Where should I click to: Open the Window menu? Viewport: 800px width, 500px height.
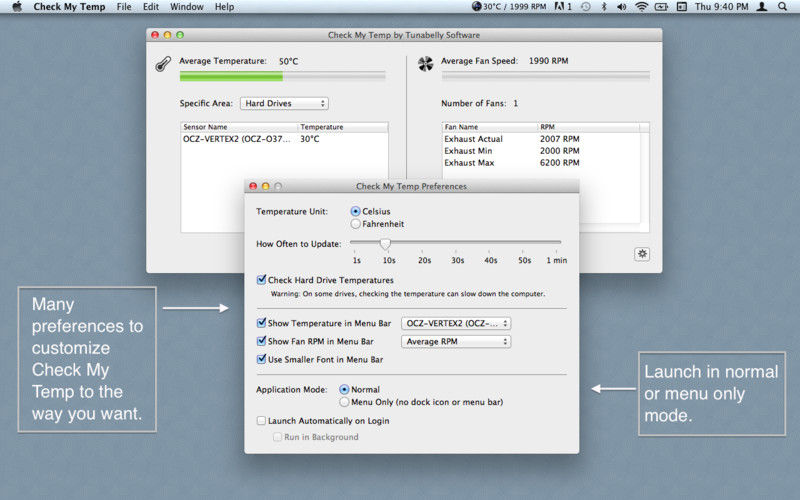[x=187, y=7]
